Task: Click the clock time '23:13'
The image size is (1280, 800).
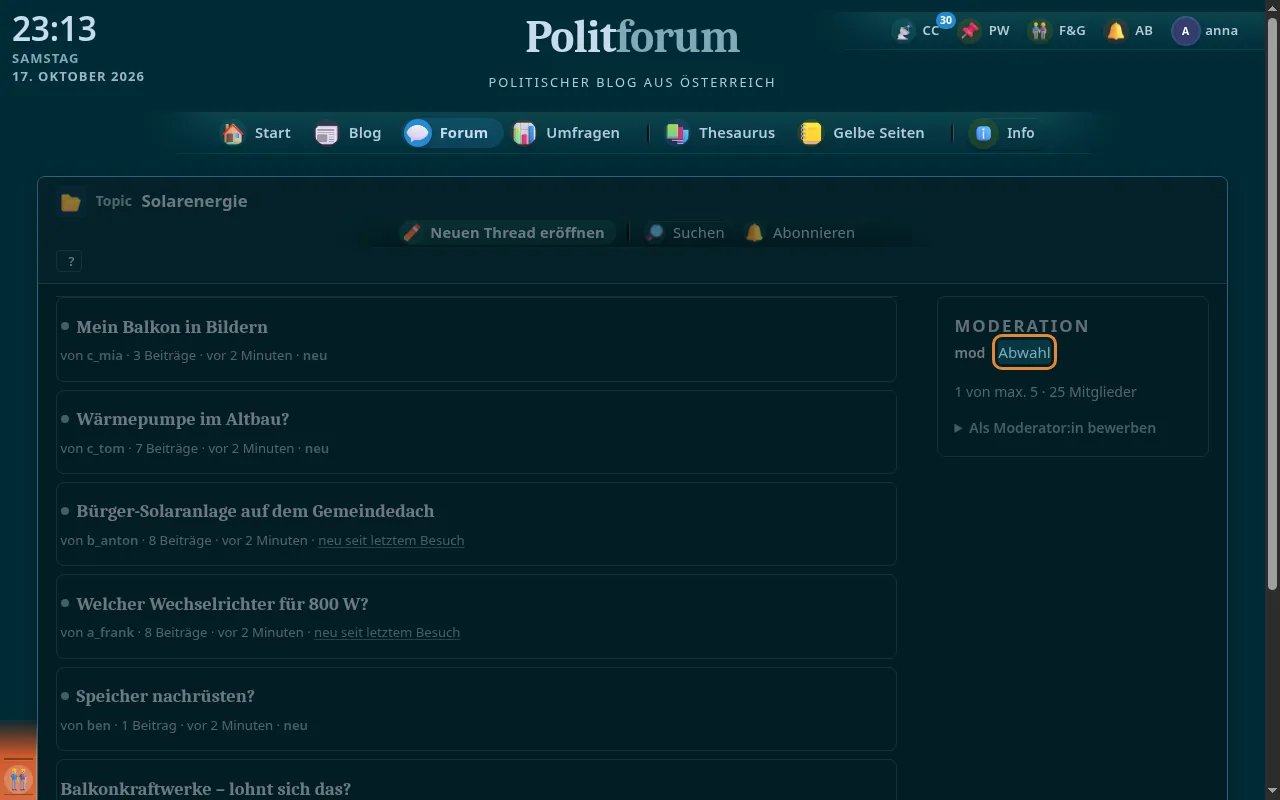Action: coord(54,29)
